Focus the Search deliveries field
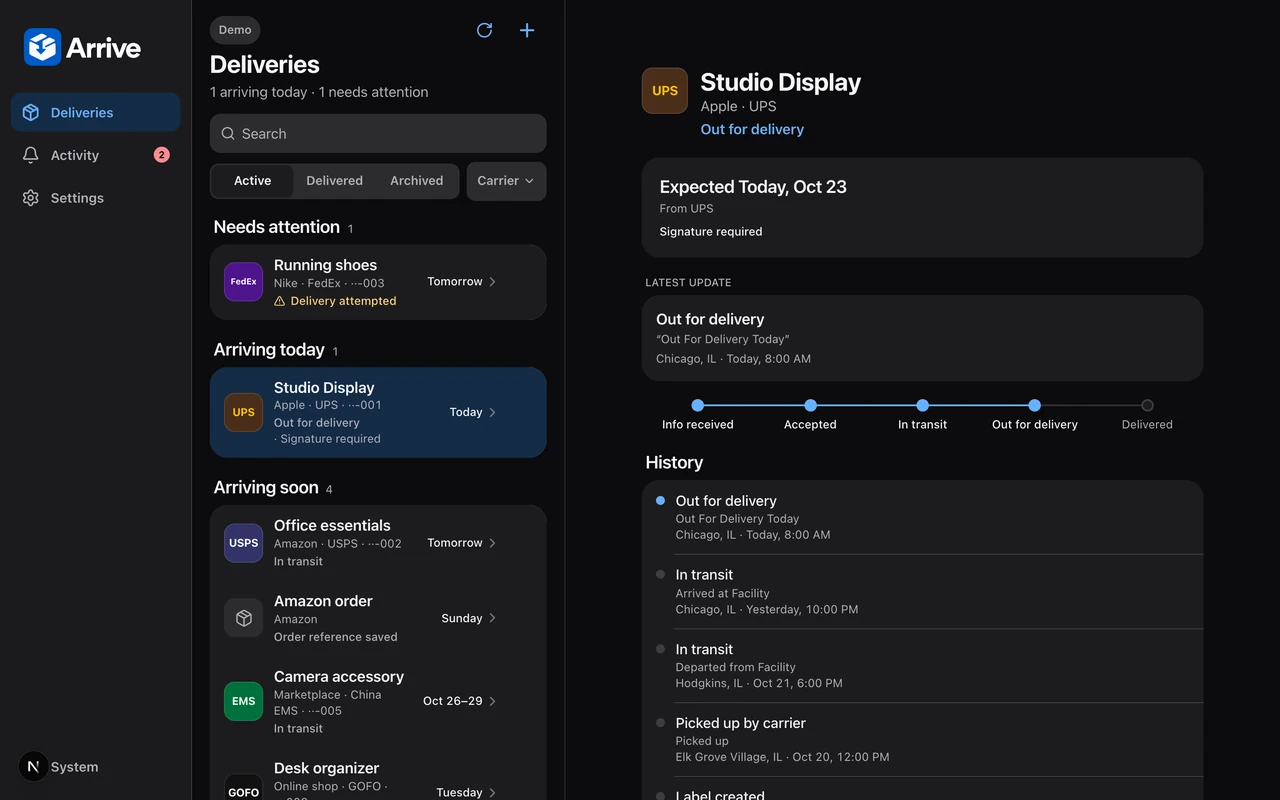1280x800 pixels. pos(378,133)
